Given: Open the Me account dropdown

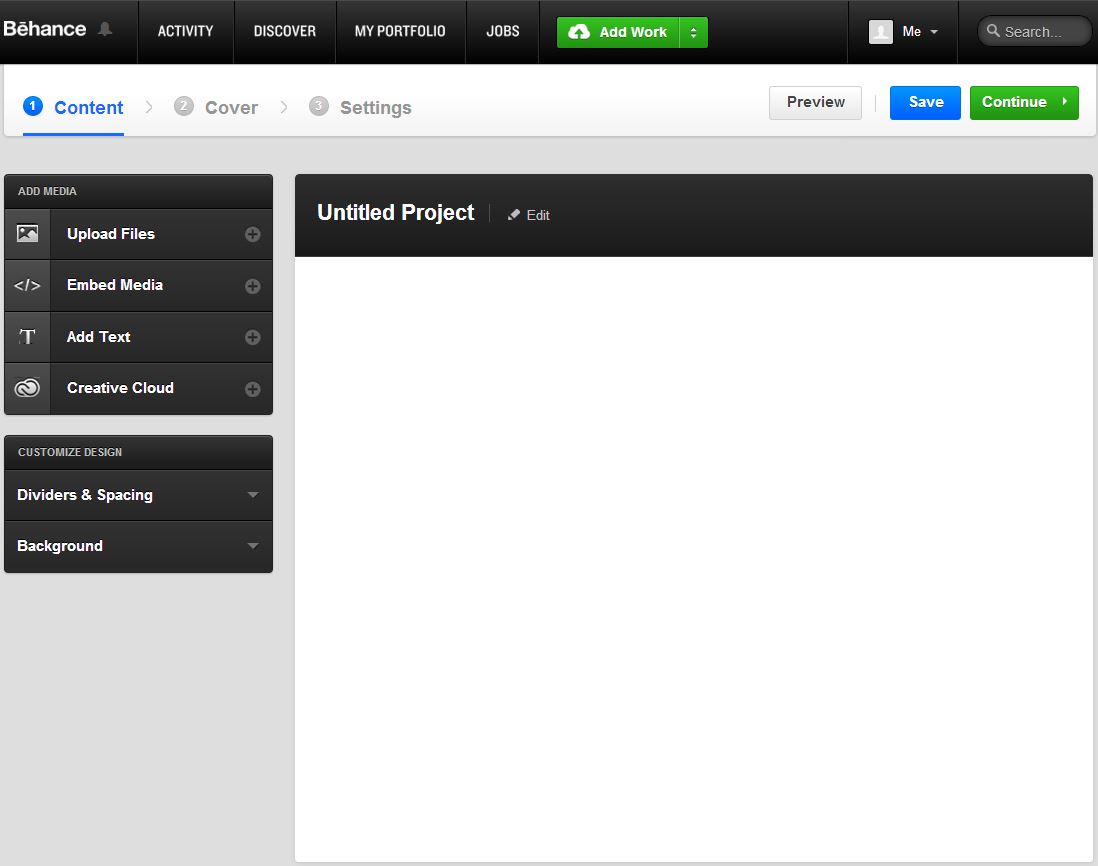Looking at the screenshot, I should coord(904,32).
